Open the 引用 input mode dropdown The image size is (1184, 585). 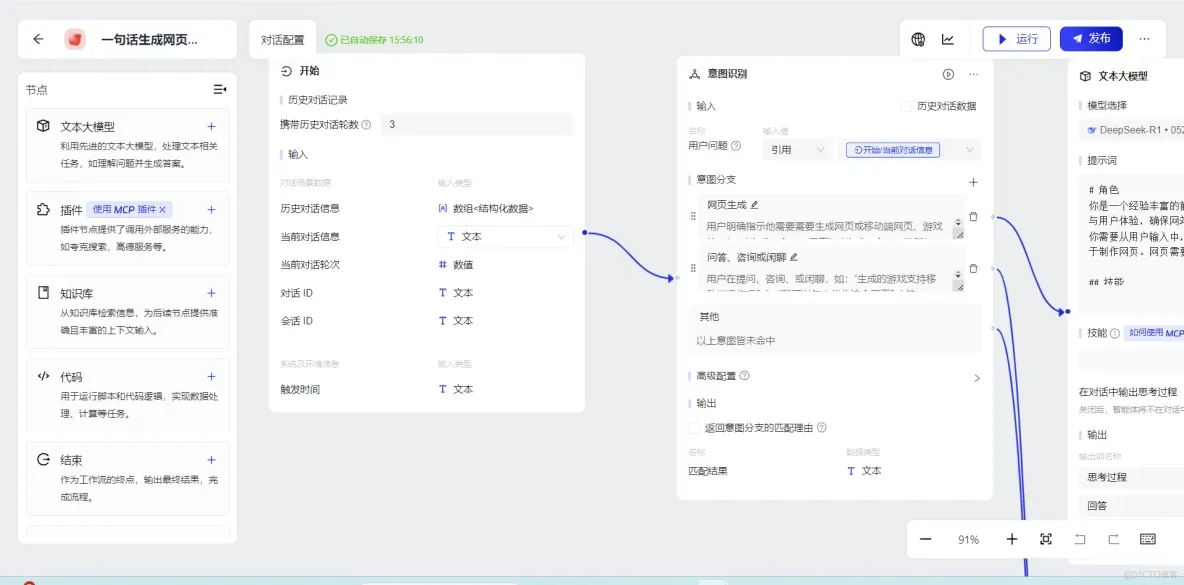pos(796,149)
